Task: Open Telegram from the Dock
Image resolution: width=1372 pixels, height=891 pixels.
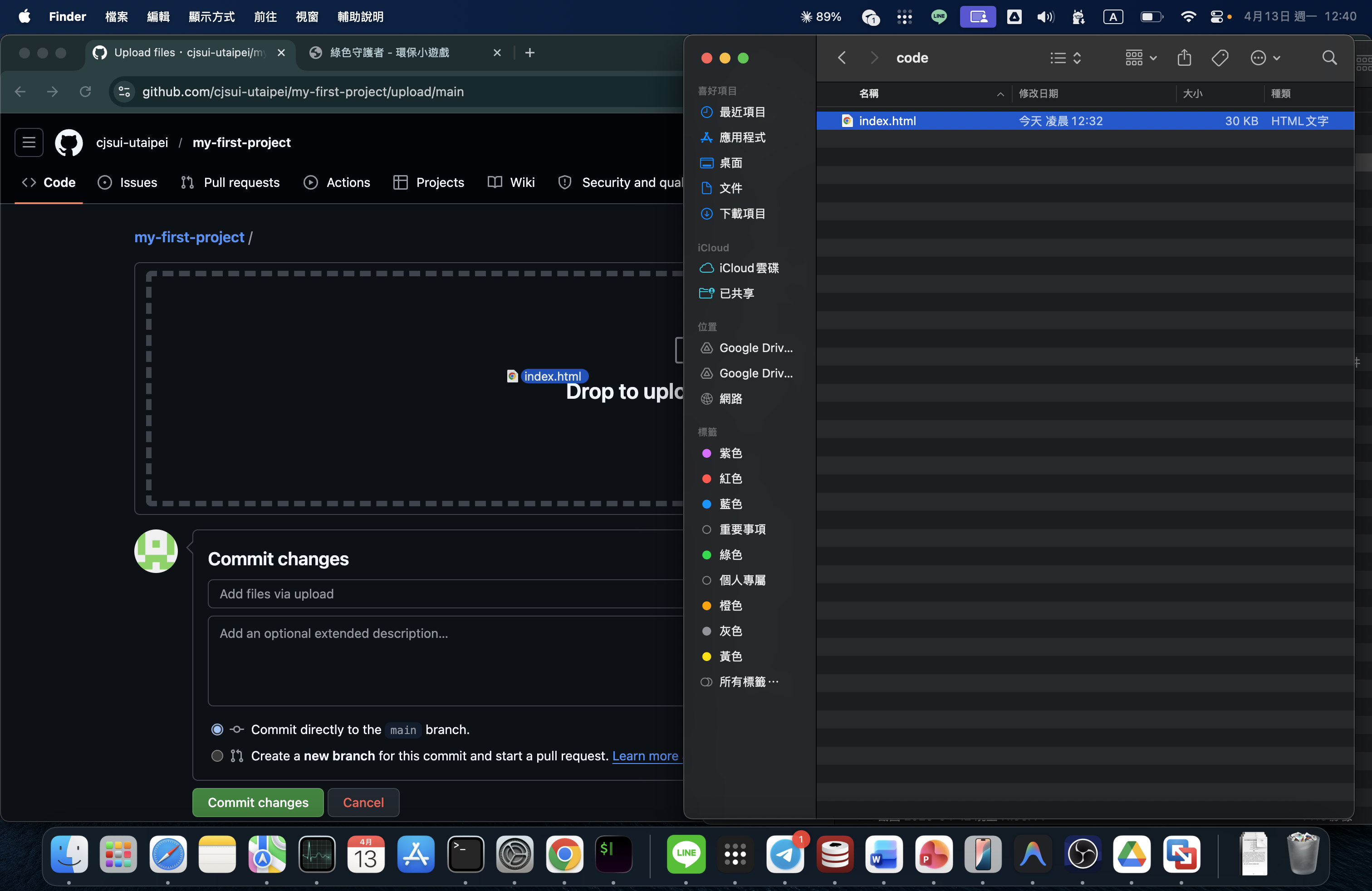Action: point(785,854)
